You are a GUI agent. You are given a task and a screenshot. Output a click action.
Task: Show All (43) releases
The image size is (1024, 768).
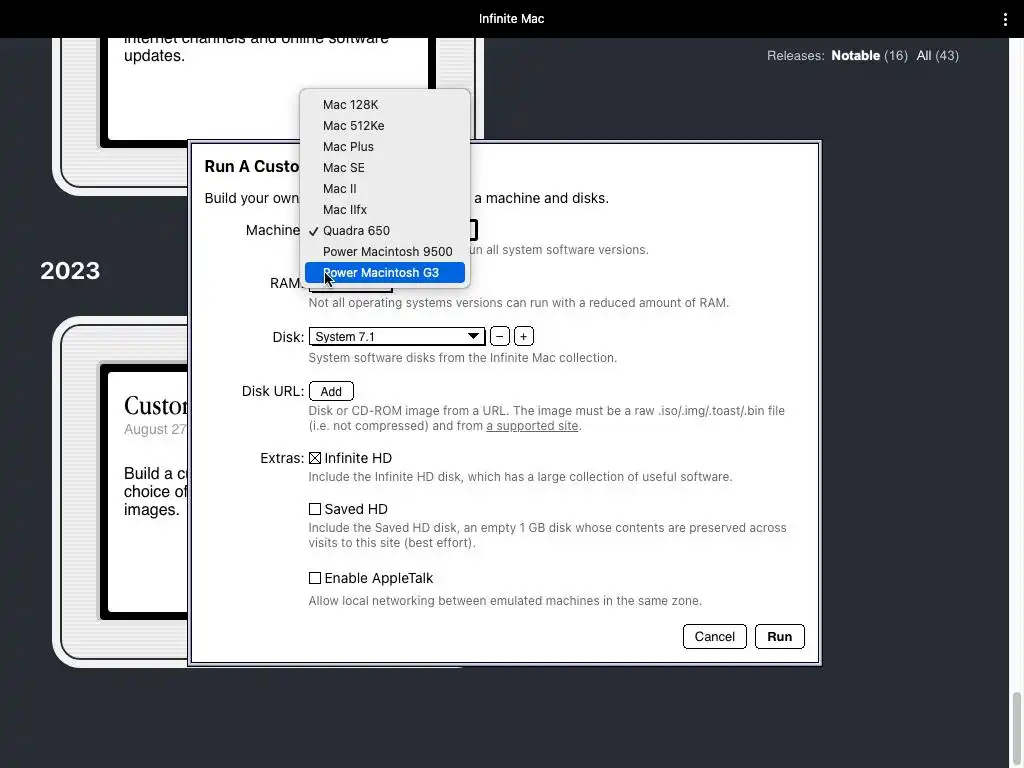point(937,56)
